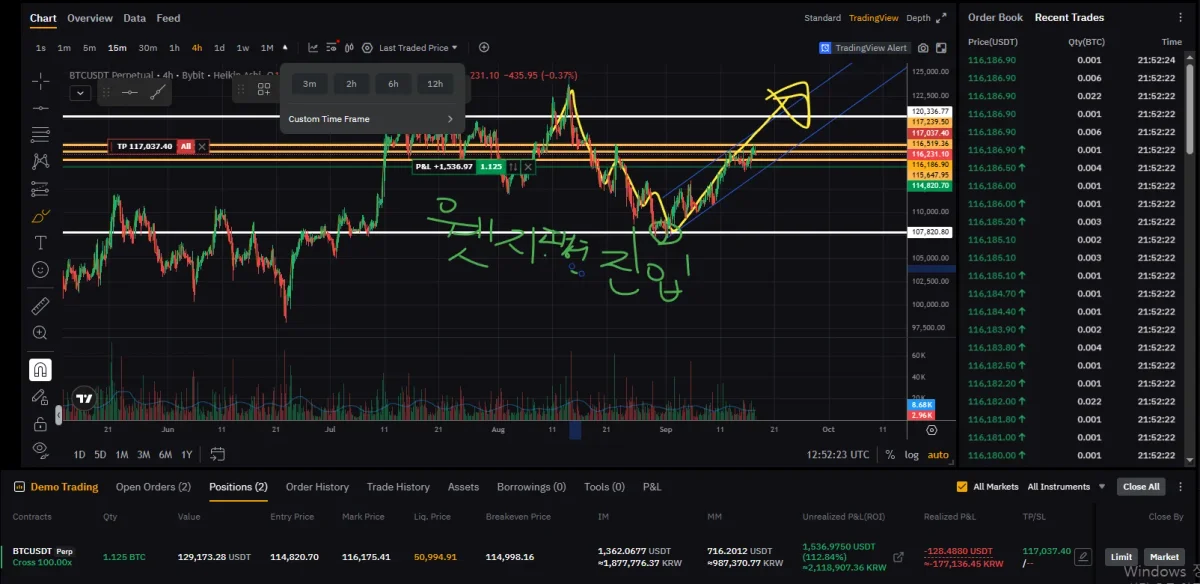Open the Indicators icon in toolbar
Screen dimensions: 1200x584
(x=331, y=47)
